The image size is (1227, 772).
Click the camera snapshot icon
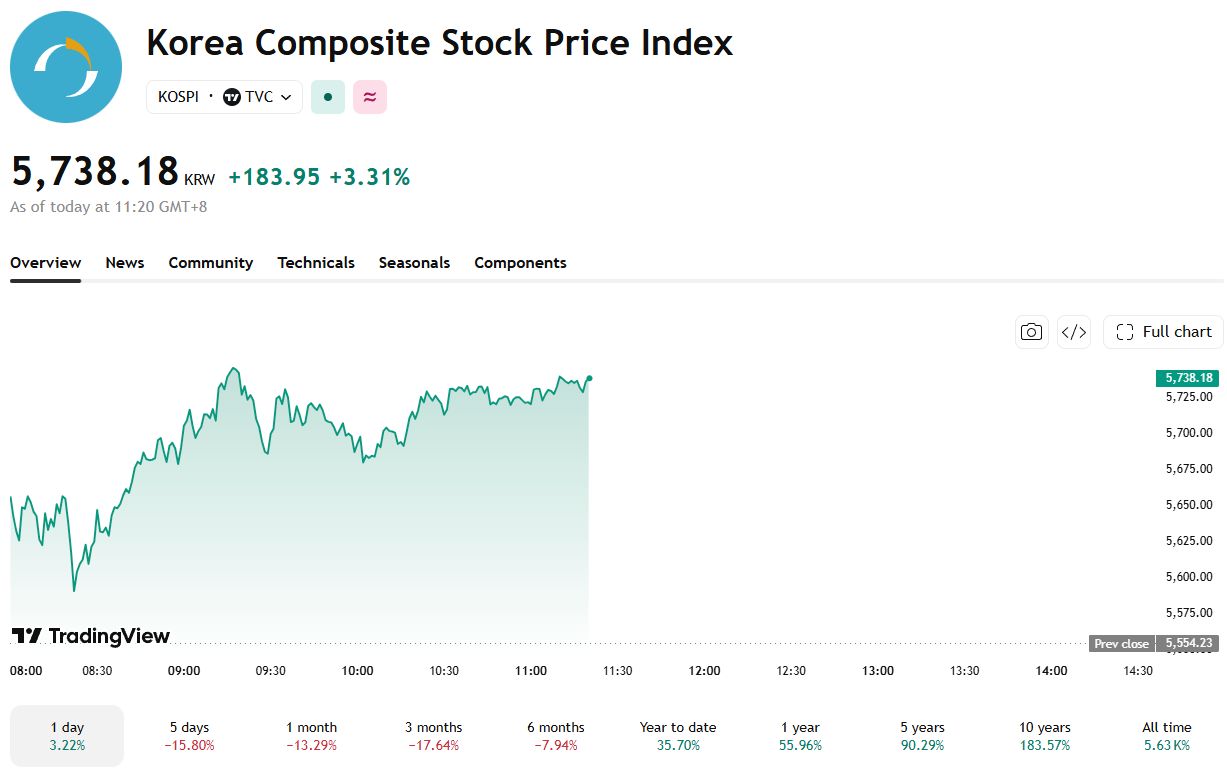click(x=1031, y=332)
